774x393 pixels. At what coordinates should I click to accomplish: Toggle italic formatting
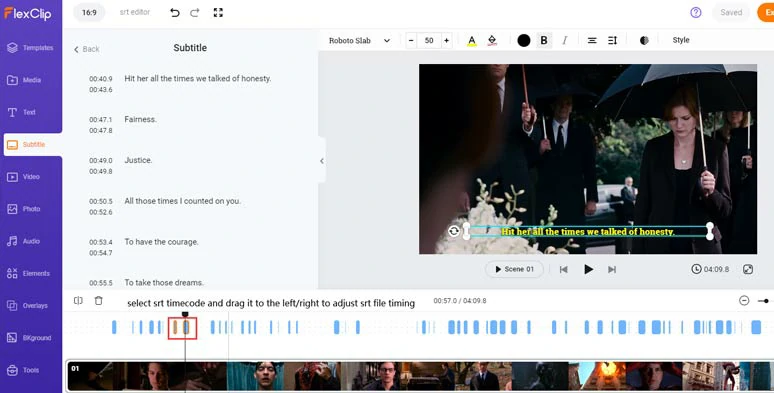[565, 40]
